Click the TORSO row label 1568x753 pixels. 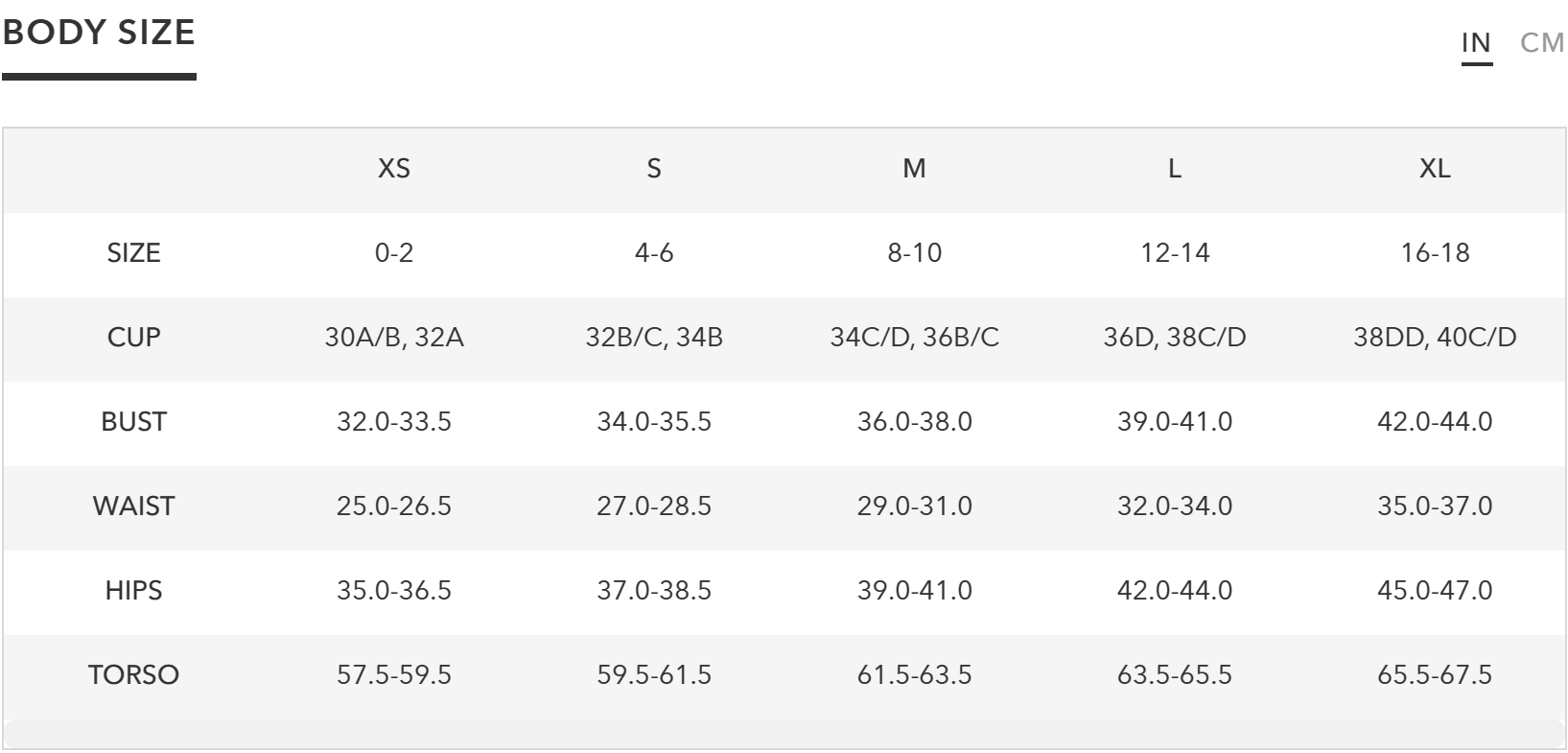coord(133,675)
